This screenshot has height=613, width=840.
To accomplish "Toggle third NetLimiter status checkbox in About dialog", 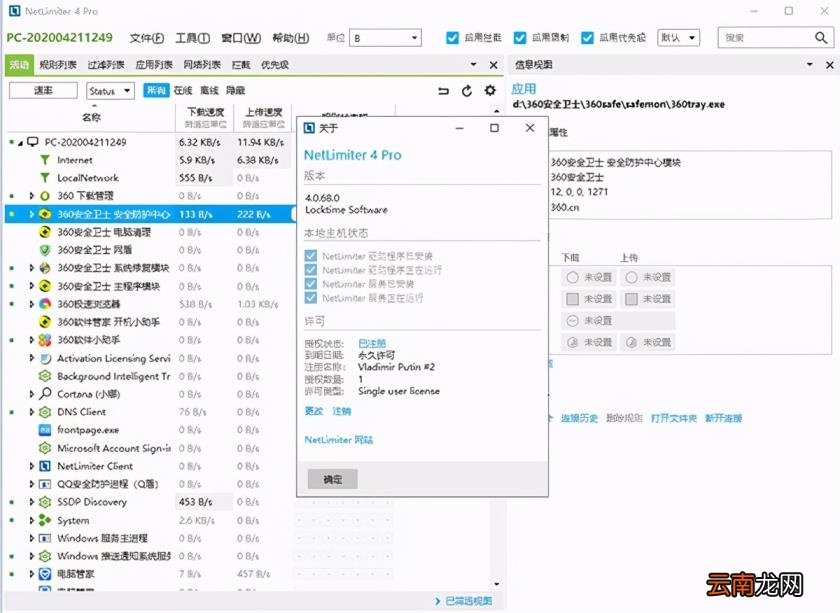I will [311, 283].
